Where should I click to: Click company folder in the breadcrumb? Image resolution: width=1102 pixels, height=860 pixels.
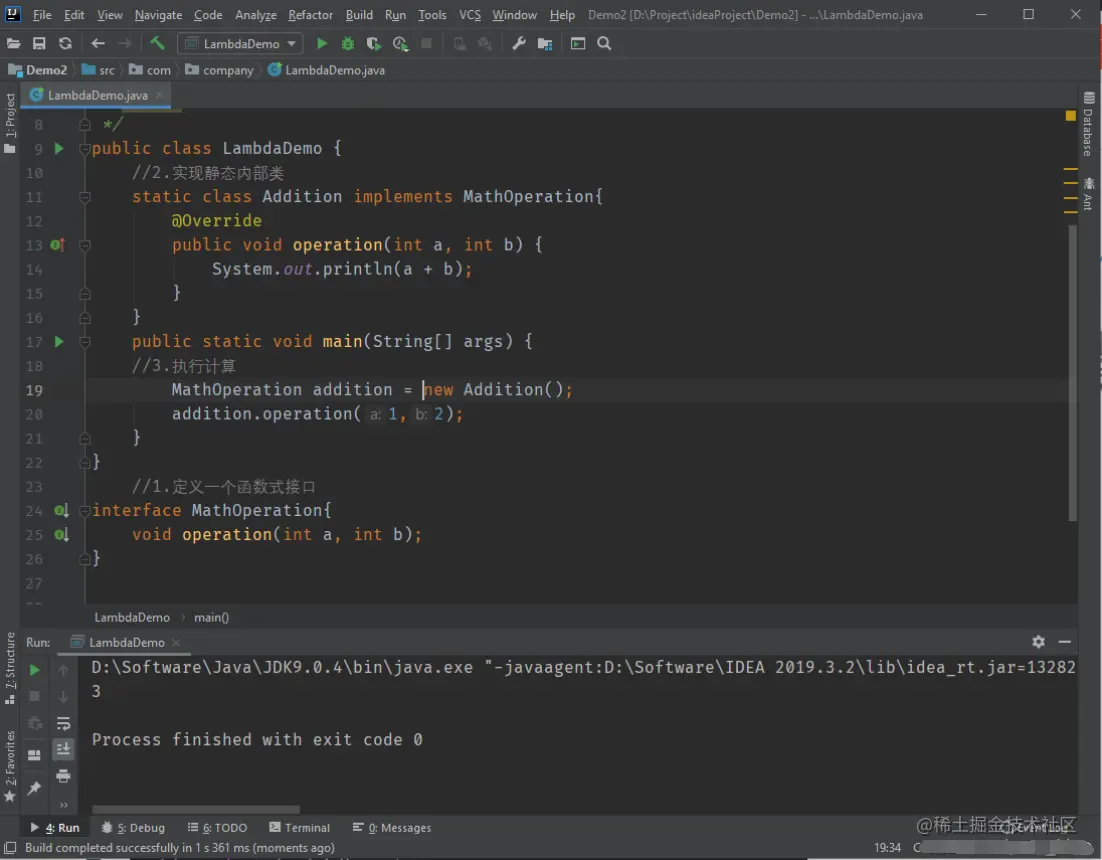[219, 70]
